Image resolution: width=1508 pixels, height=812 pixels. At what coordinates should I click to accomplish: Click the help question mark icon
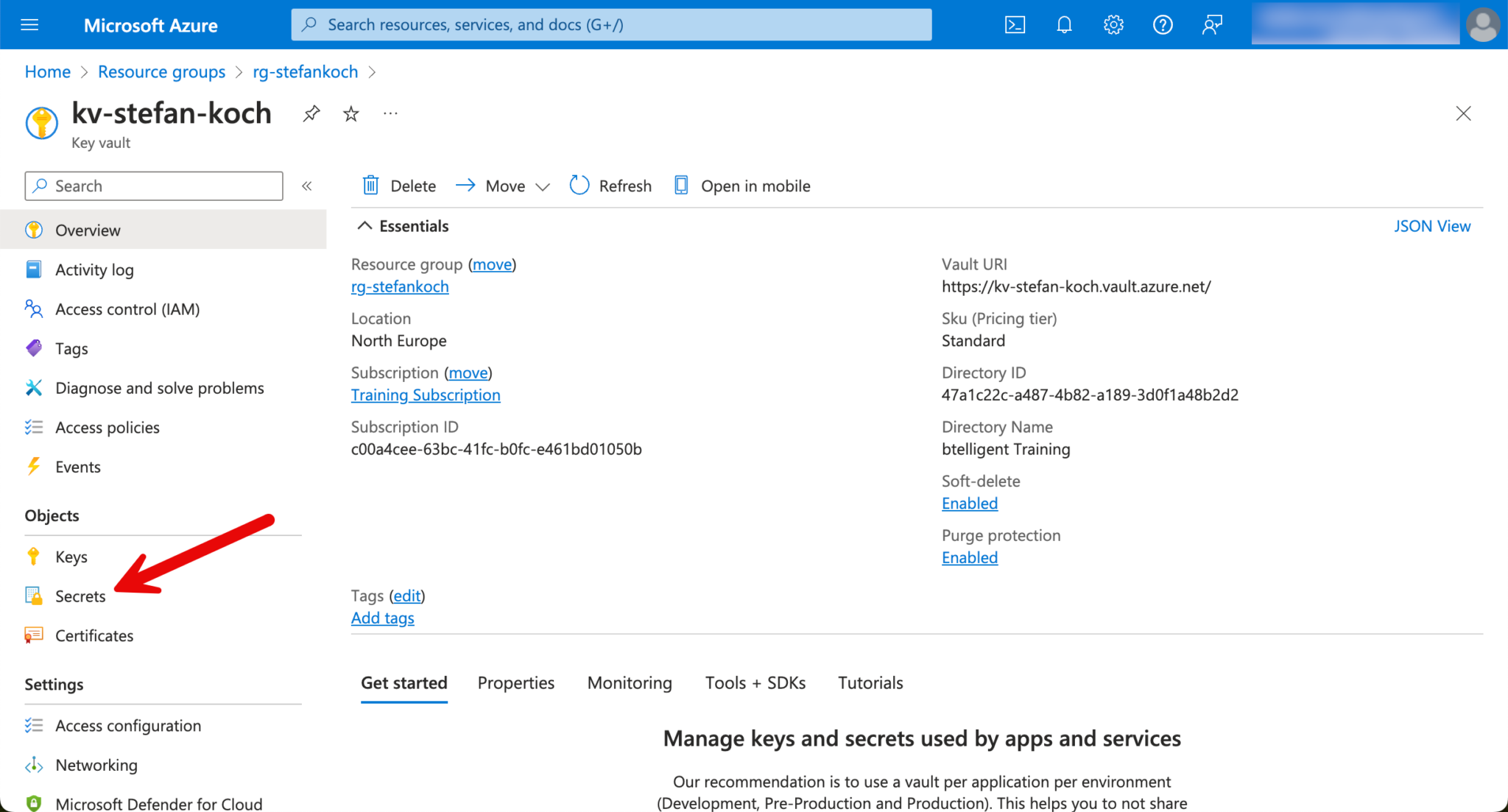click(1163, 25)
